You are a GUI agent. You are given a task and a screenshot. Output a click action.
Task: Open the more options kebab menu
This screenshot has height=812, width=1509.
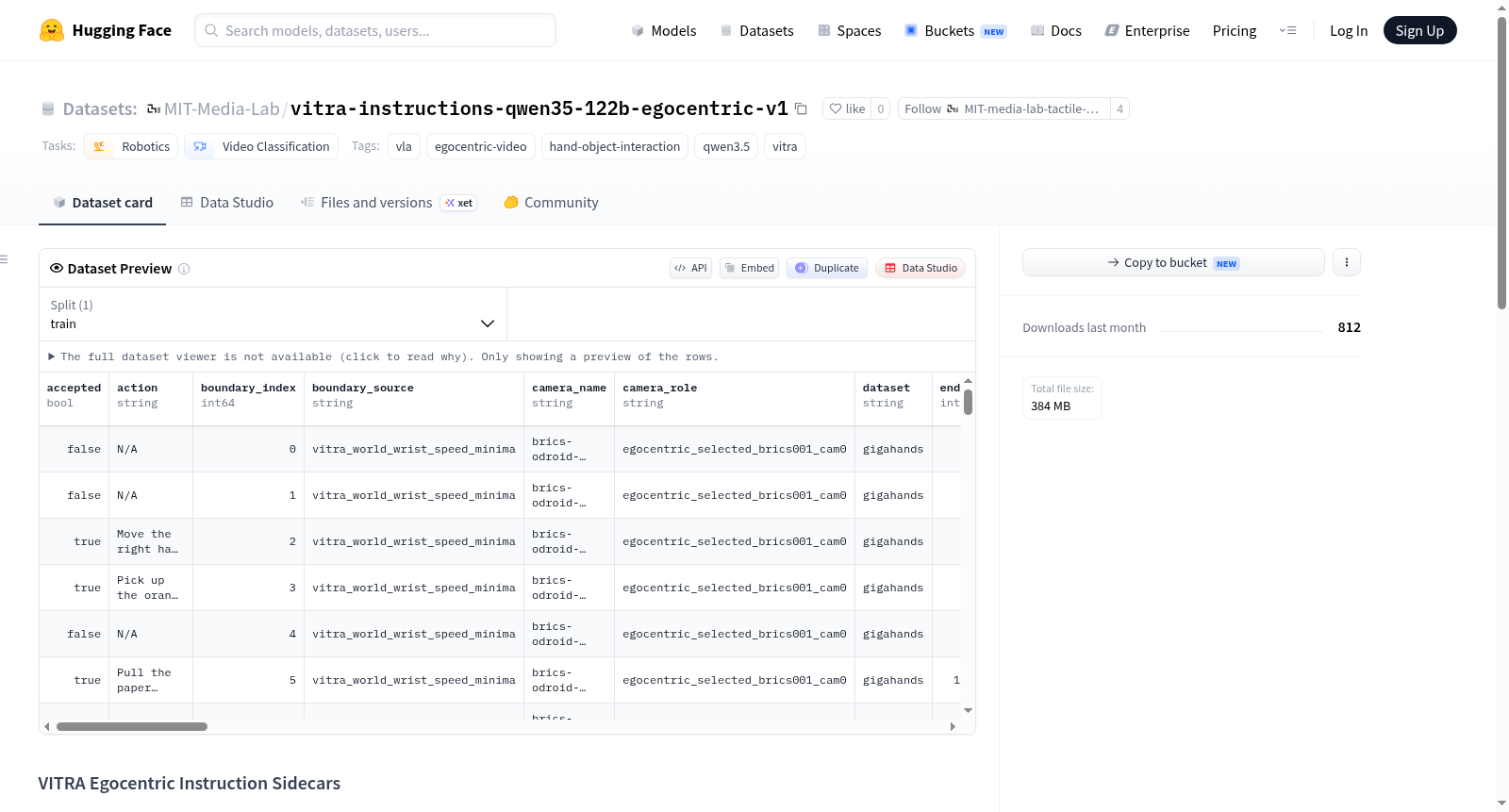(x=1347, y=262)
